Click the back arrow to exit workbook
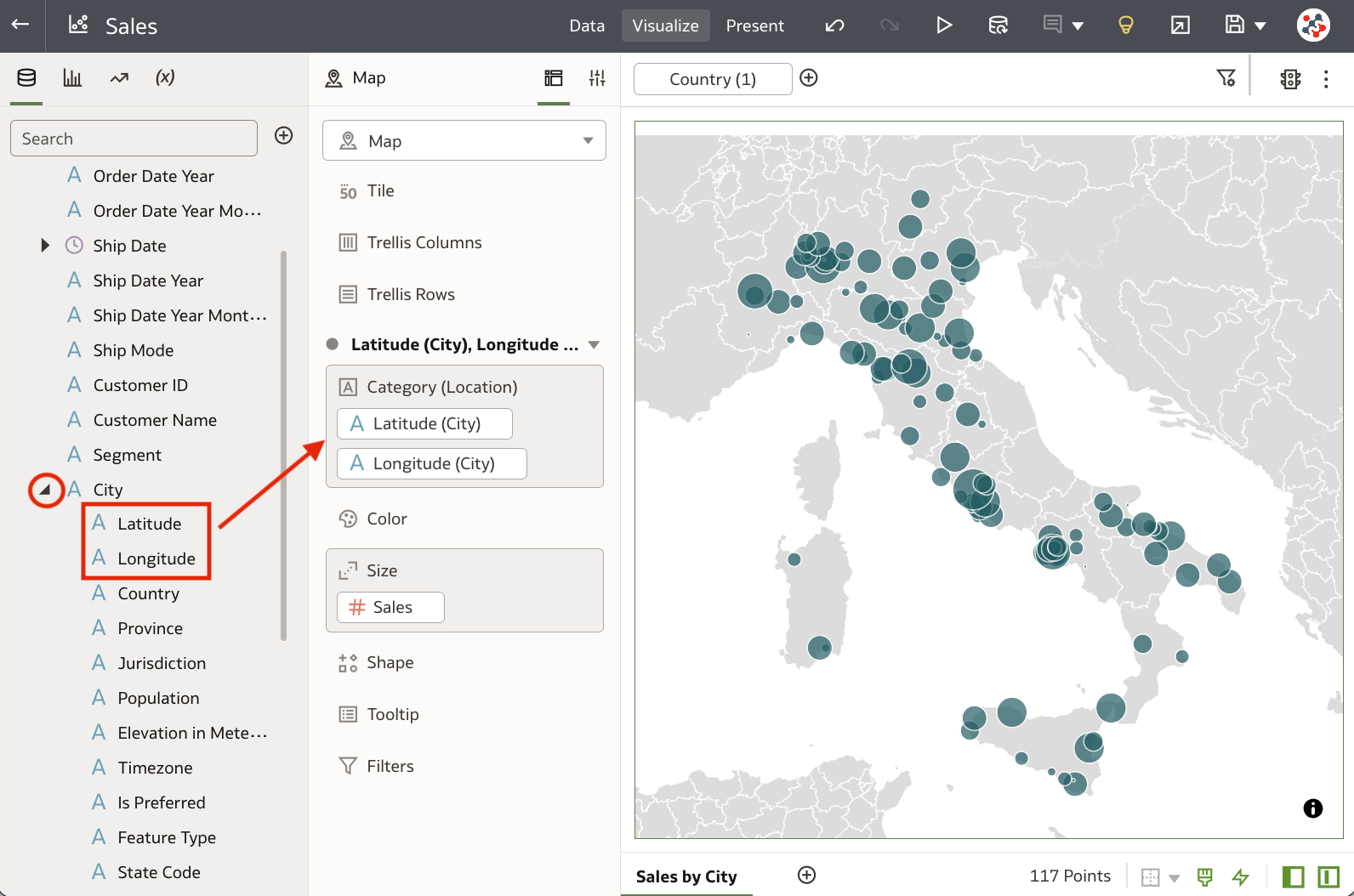The image size is (1354, 896). pos(20,25)
